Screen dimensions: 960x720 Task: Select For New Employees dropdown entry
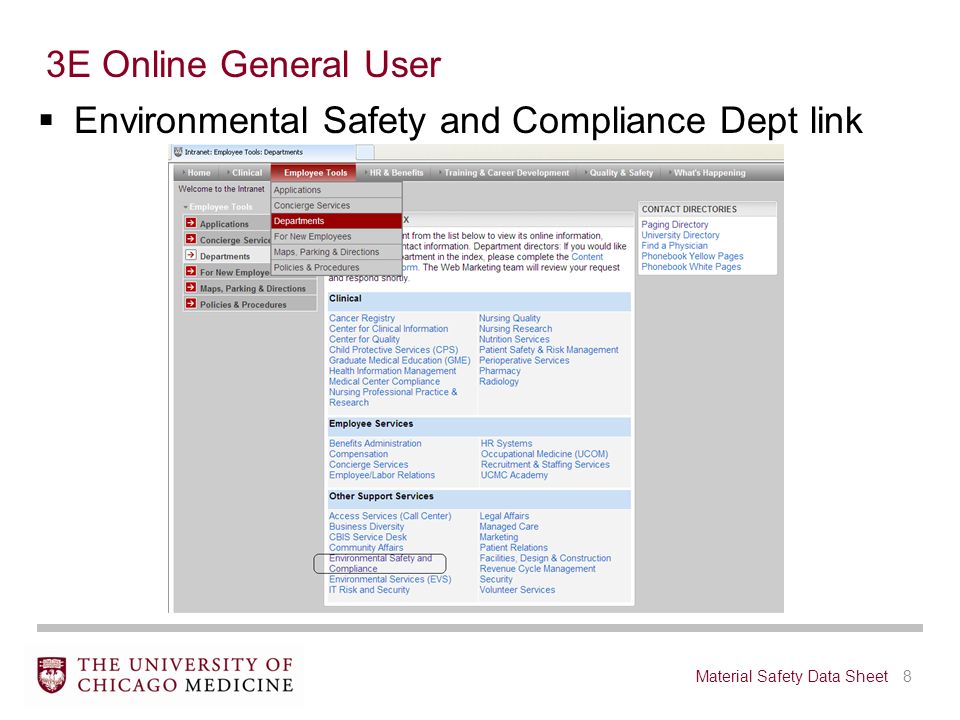336,236
